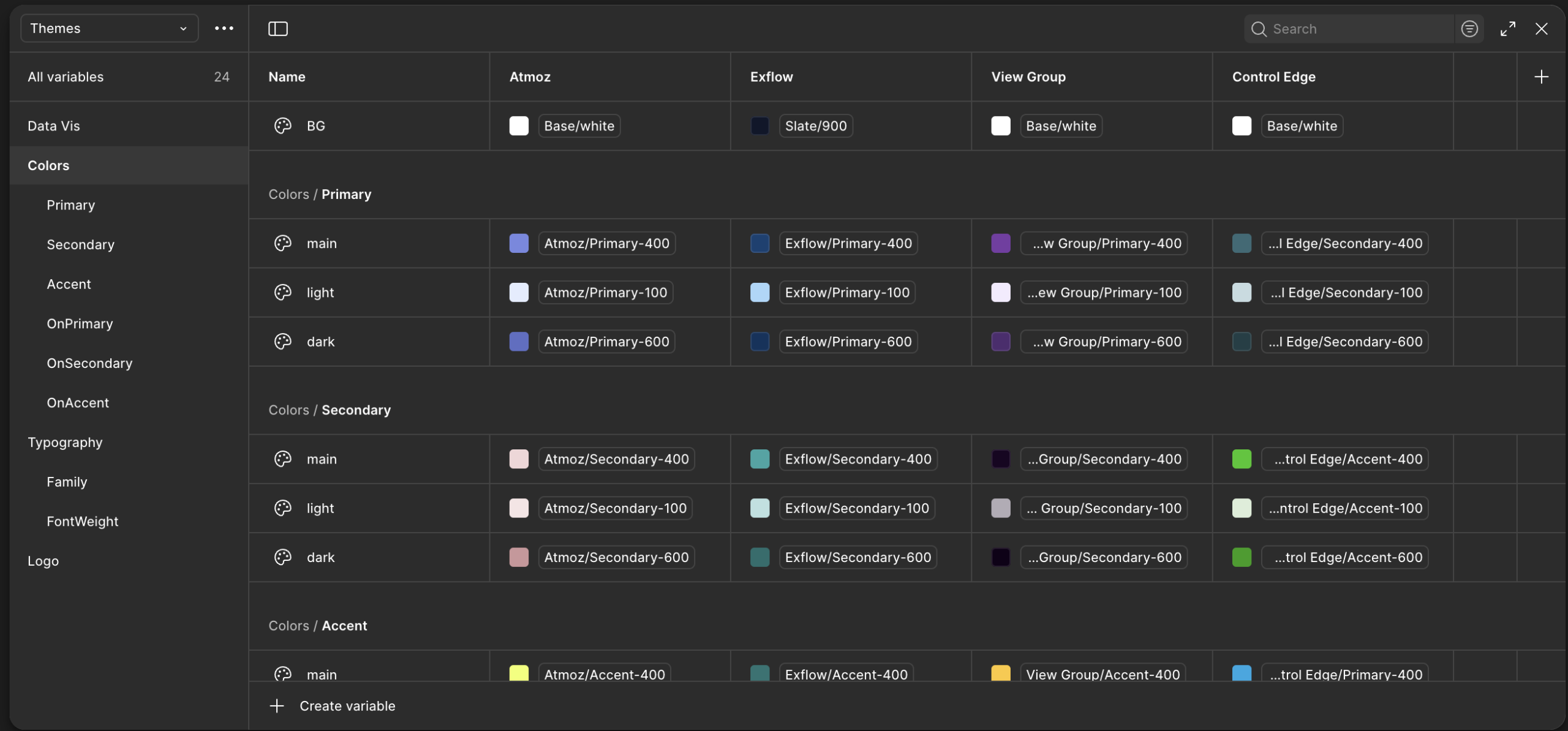Click the color palette icon for BG
The image size is (1568, 731).
(x=282, y=126)
